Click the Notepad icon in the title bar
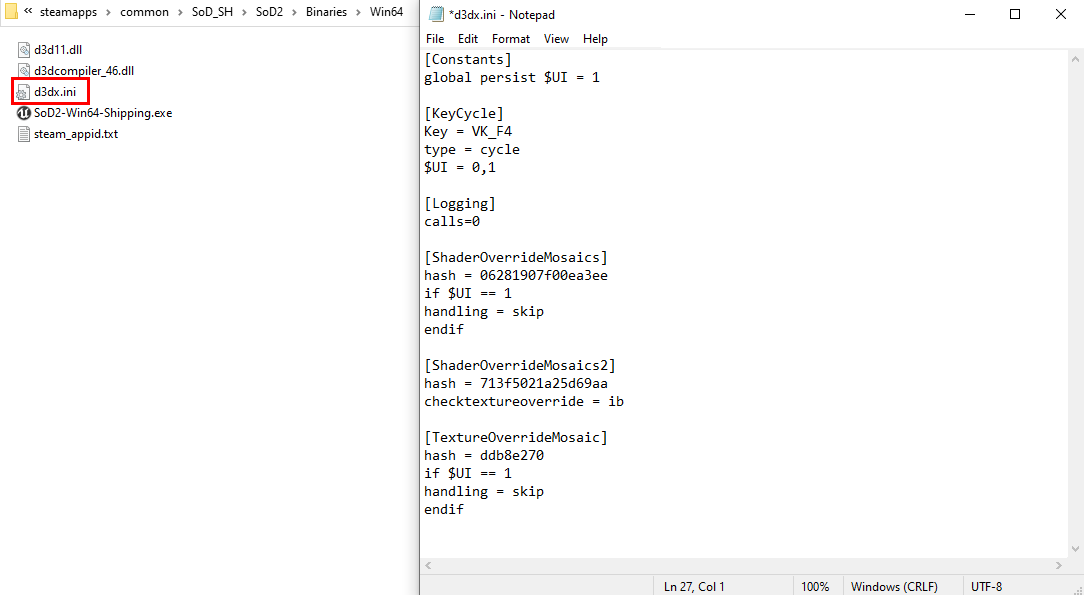Screen dimensions: 1084x595 (x=436, y=14)
